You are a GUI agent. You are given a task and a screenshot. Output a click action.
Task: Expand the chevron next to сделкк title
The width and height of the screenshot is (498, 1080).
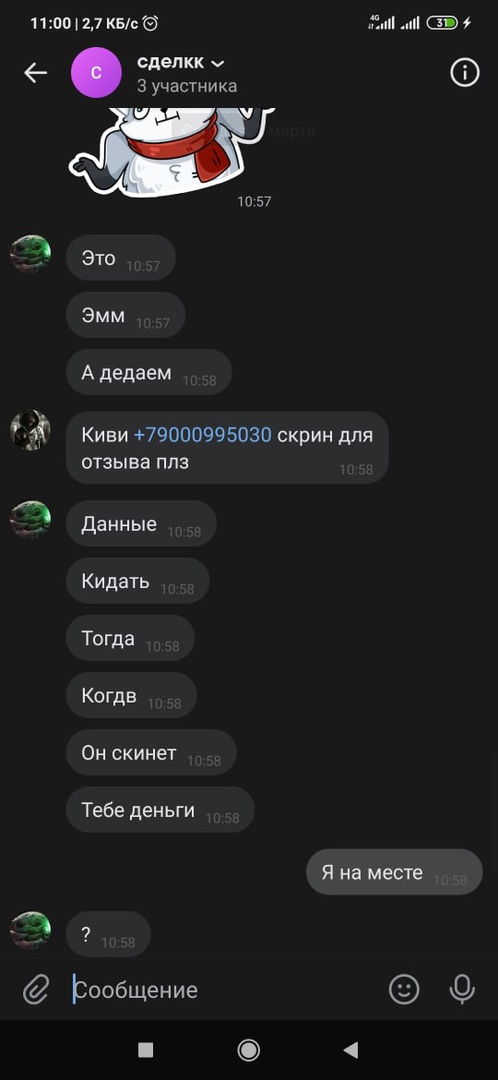click(x=217, y=63)
